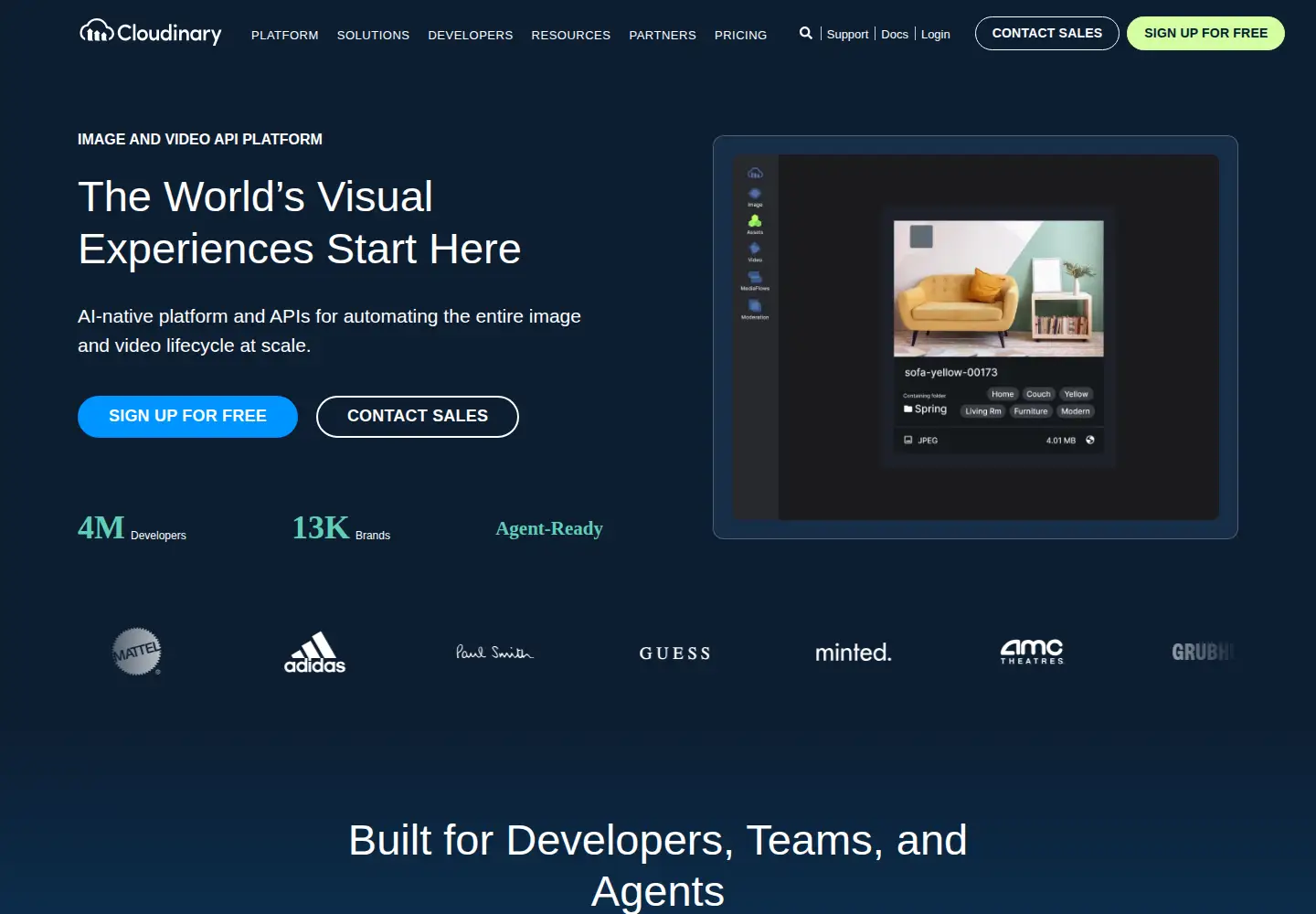Image resolution: width=1316 pixels, height=914 pixels.
Task: Click the Couch tag
Action: click(1038, 394)
